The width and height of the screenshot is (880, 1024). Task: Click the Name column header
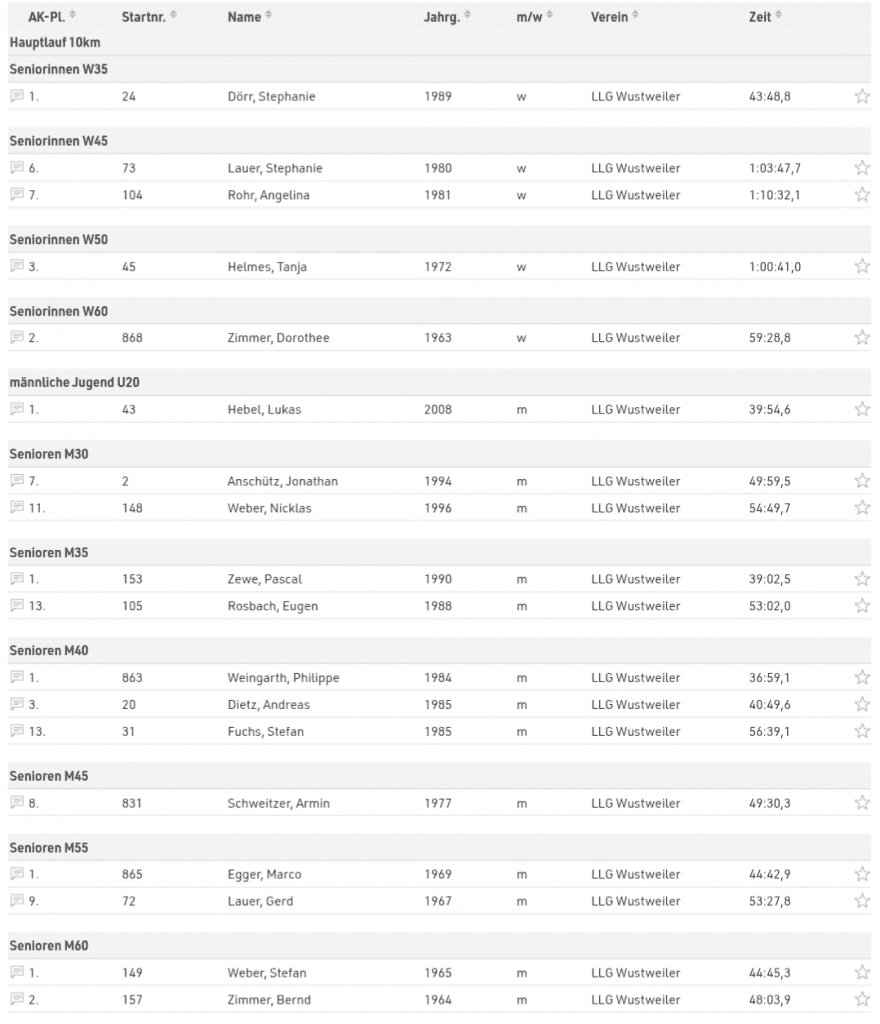click(x=244, y=17)
